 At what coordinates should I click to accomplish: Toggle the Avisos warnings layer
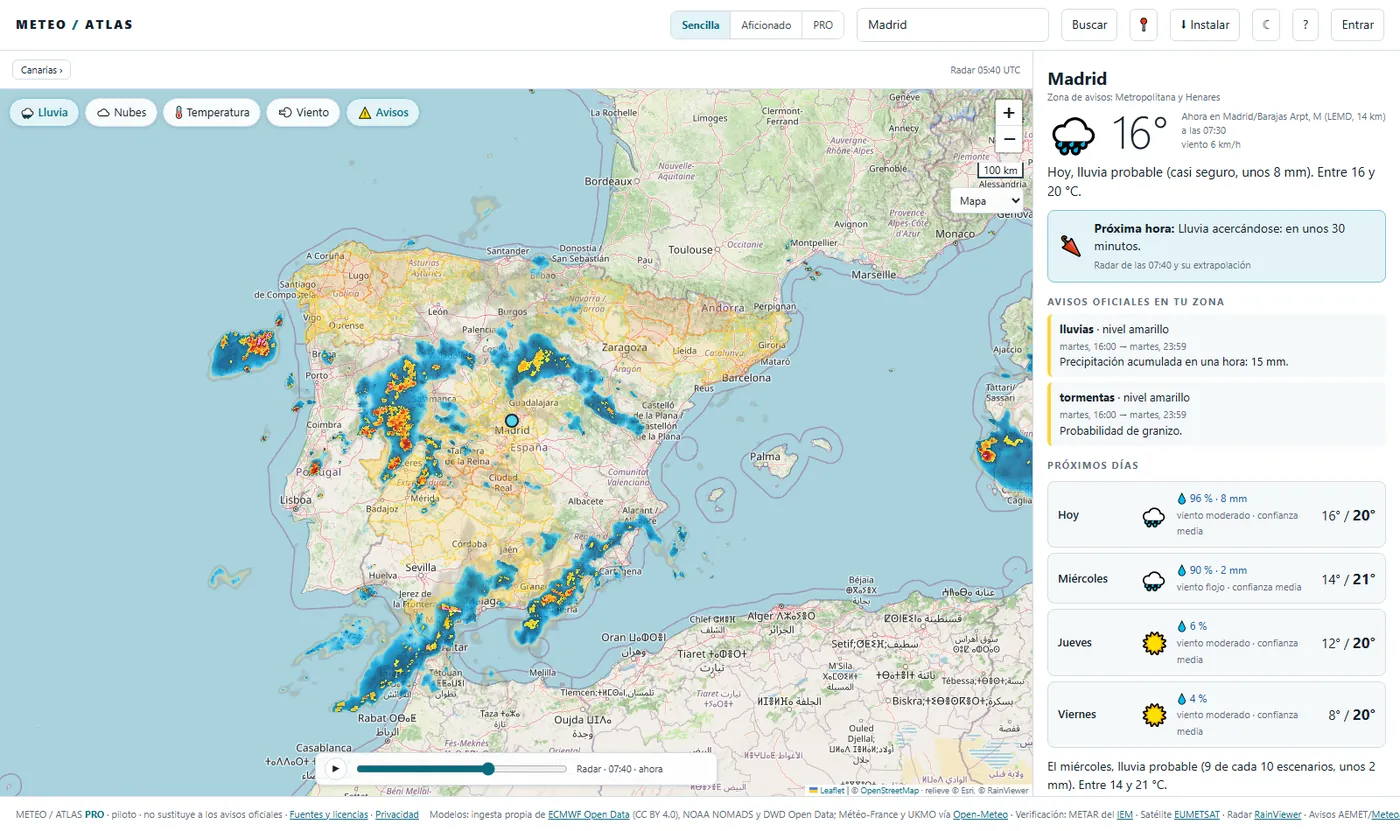click(x=383, y=113)
